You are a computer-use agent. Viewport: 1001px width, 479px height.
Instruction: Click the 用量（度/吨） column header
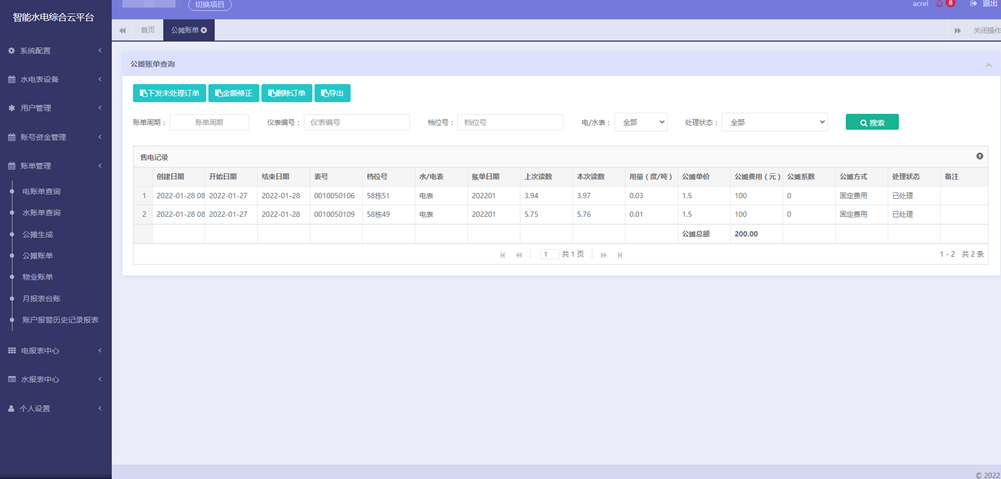651,177
